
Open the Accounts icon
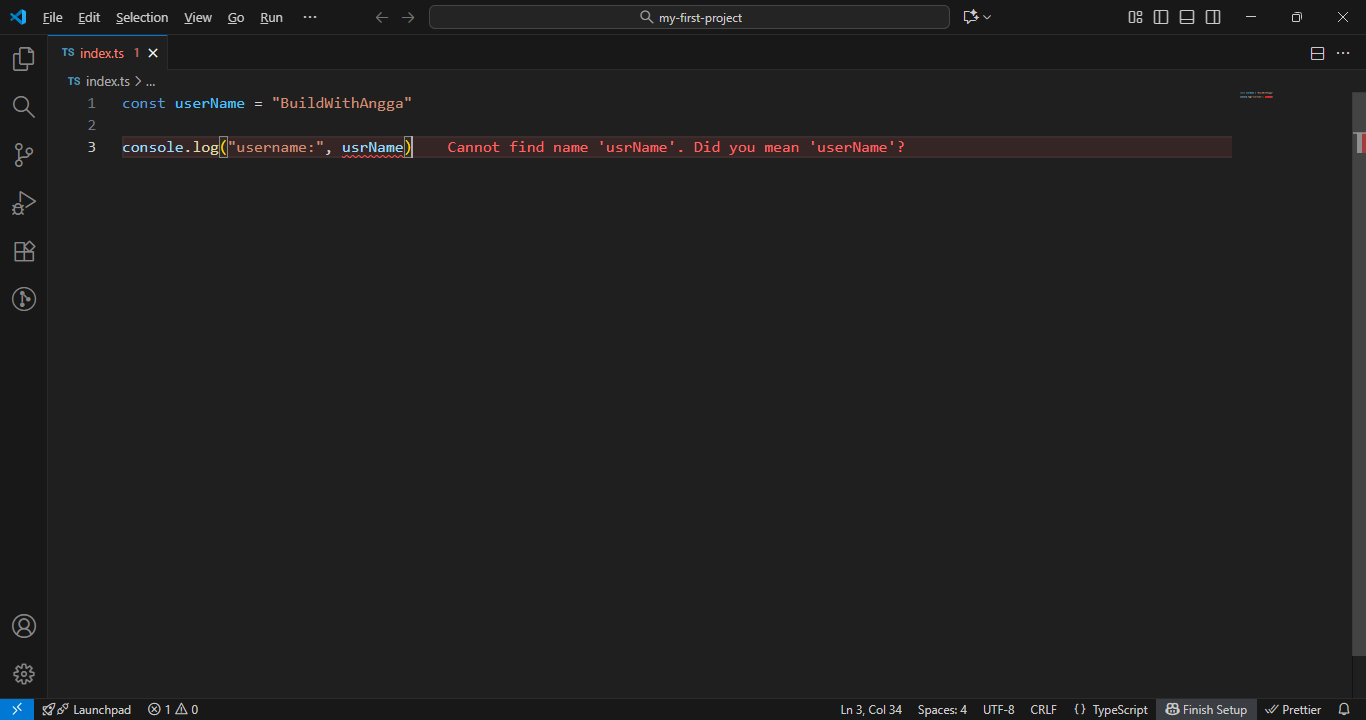(24, 626)
